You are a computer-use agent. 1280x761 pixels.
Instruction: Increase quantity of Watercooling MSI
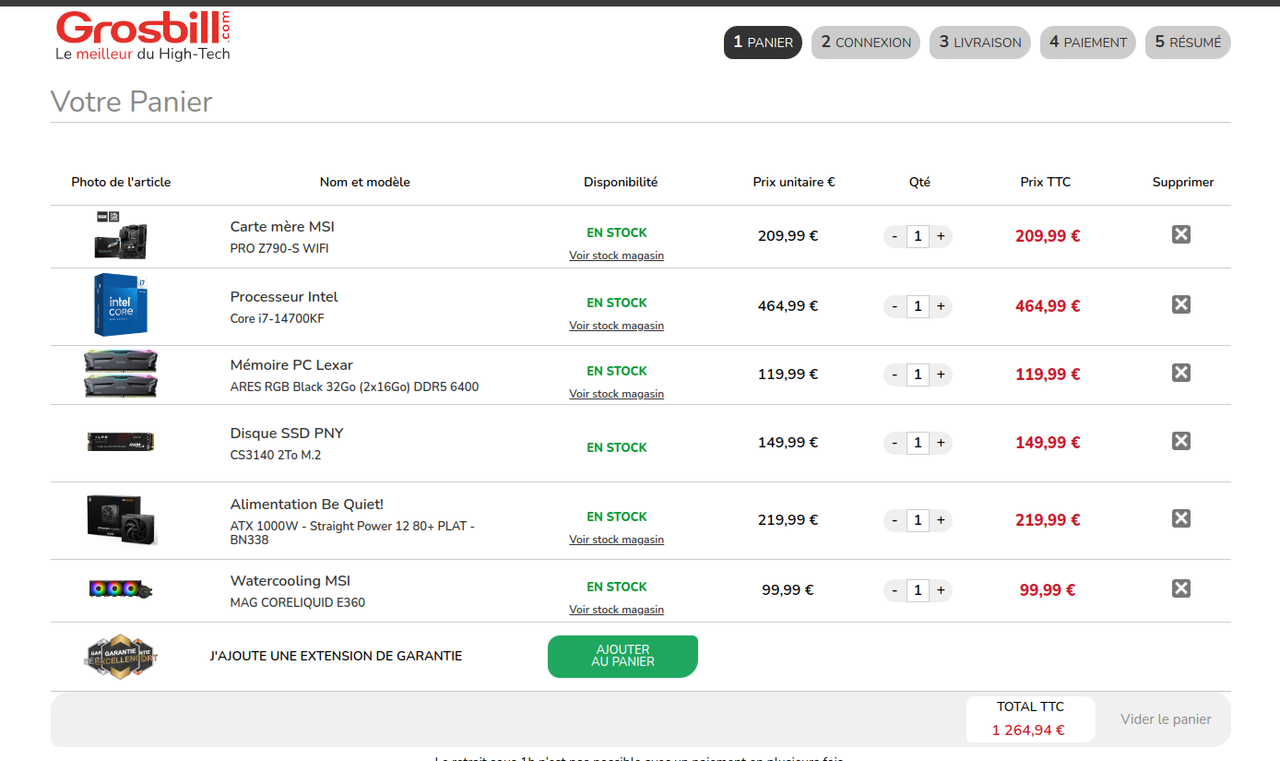pos(941,590)
